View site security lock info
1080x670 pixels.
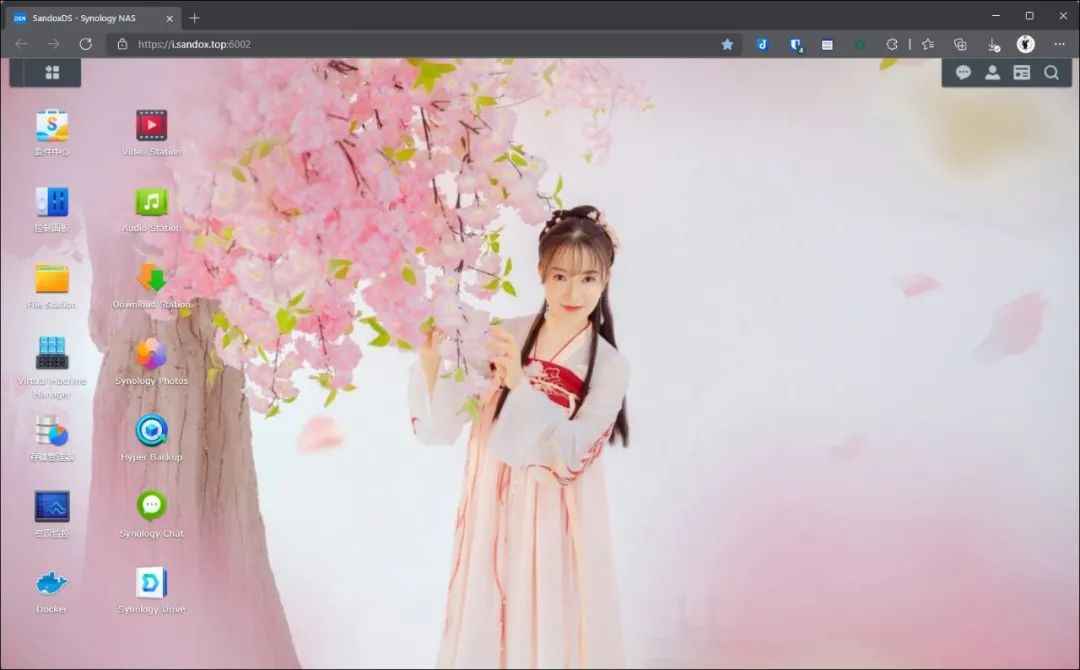(x=123, y=44)
